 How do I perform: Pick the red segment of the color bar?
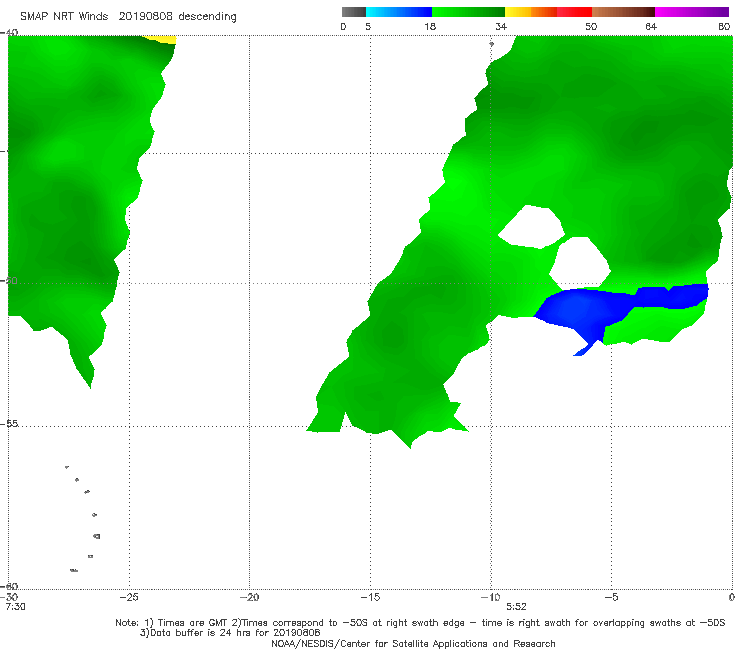[x=574, y=12]
